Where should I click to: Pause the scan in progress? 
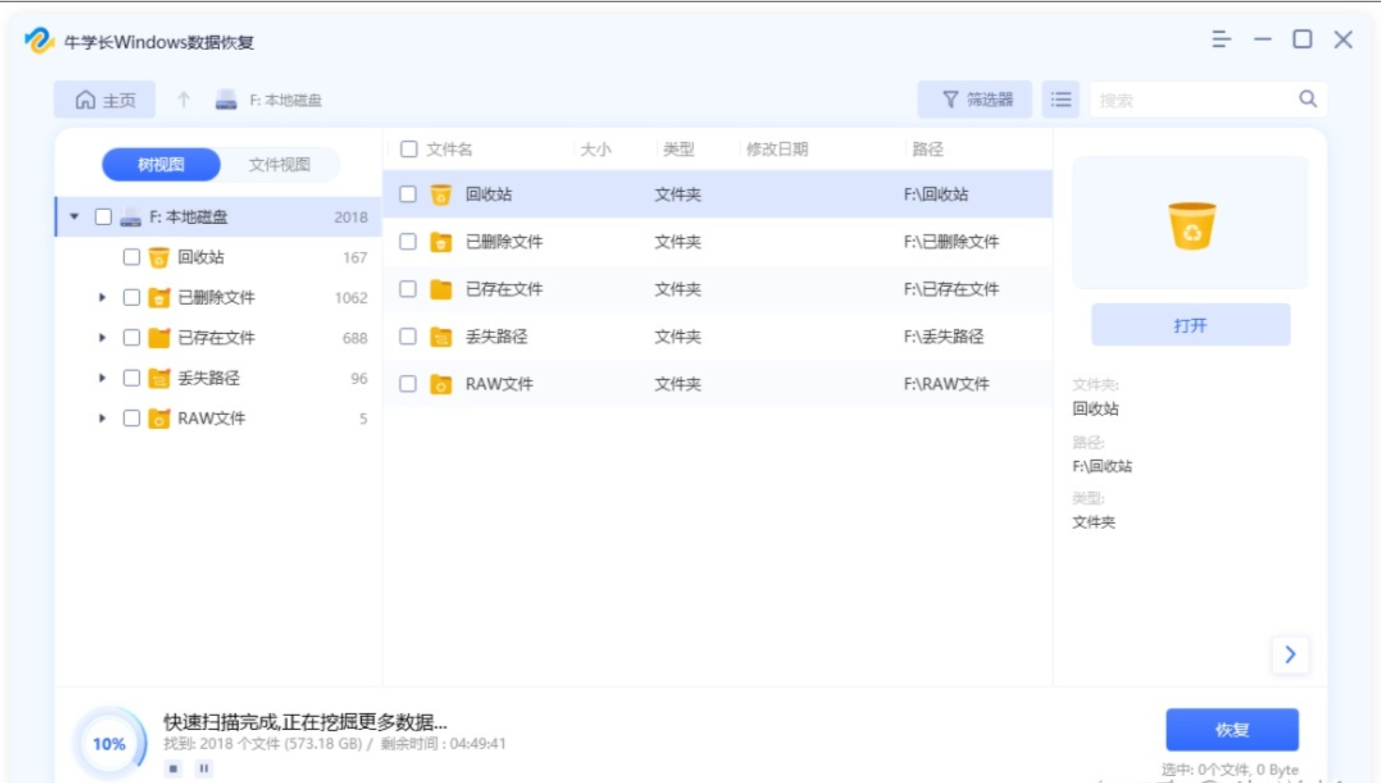click(204, 768)
